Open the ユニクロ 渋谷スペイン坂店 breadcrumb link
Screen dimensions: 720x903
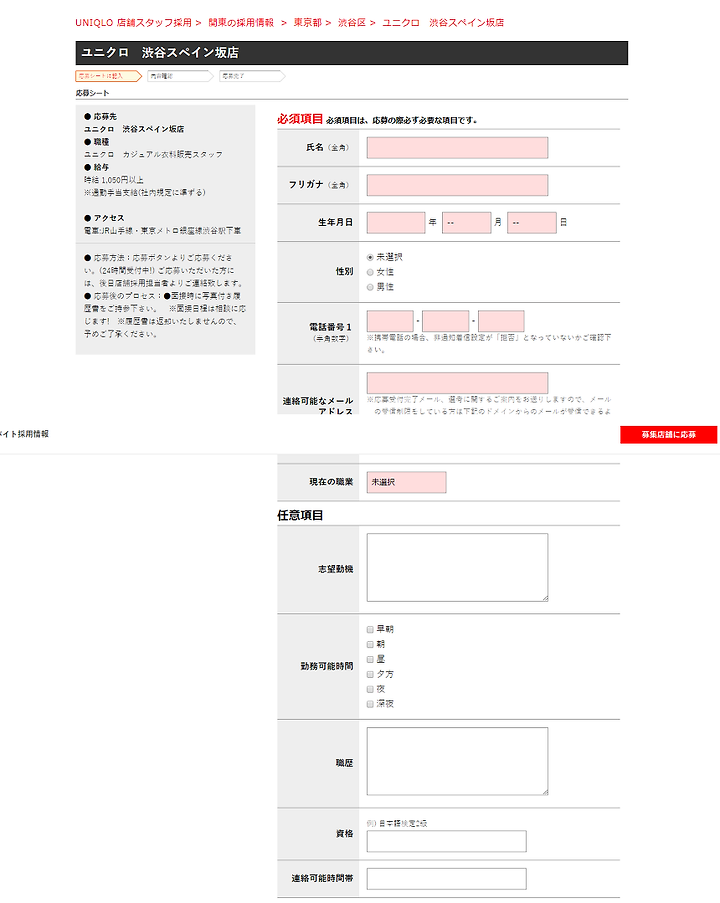[443, 22]
